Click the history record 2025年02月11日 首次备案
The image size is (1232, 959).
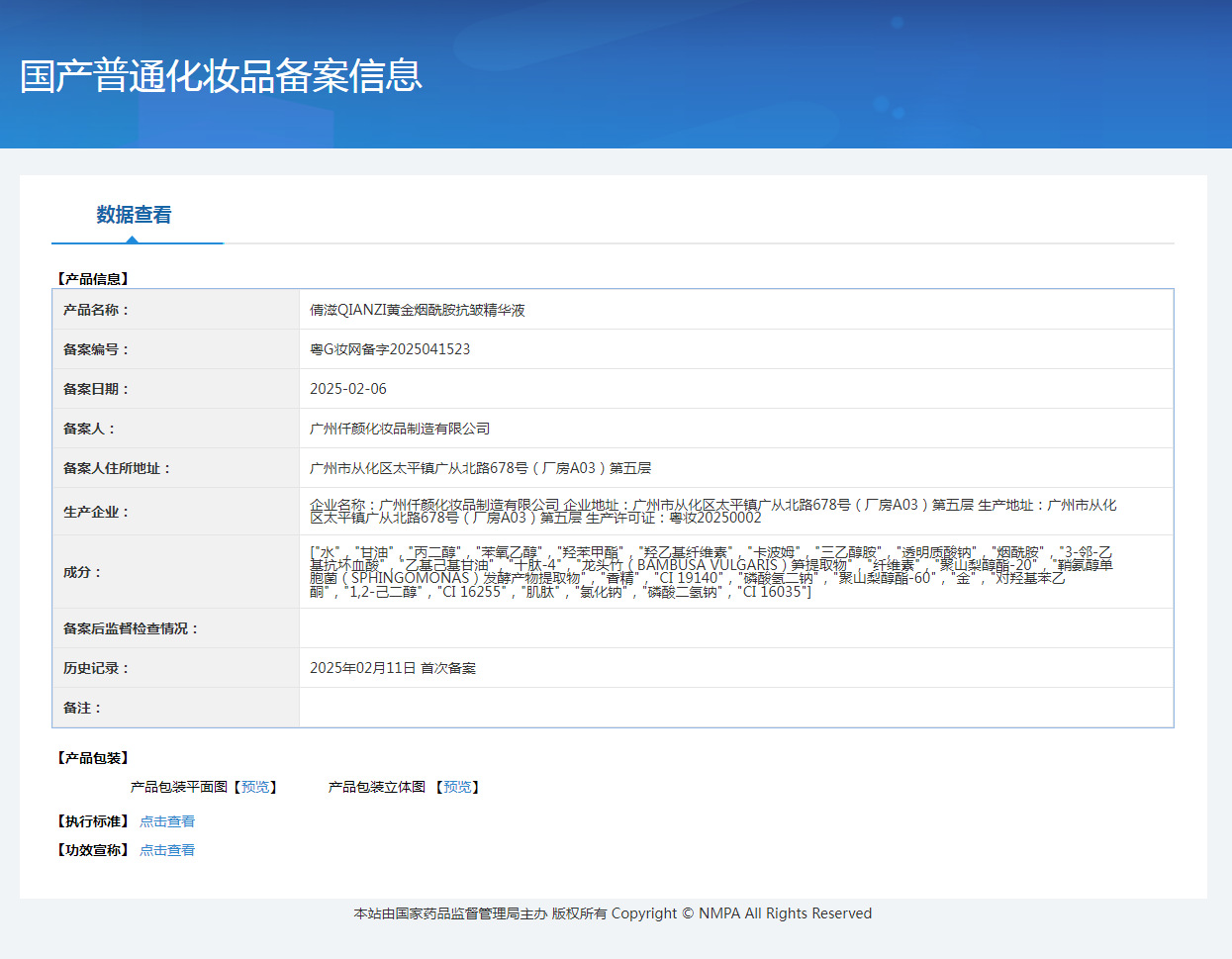tap(393, 668)
